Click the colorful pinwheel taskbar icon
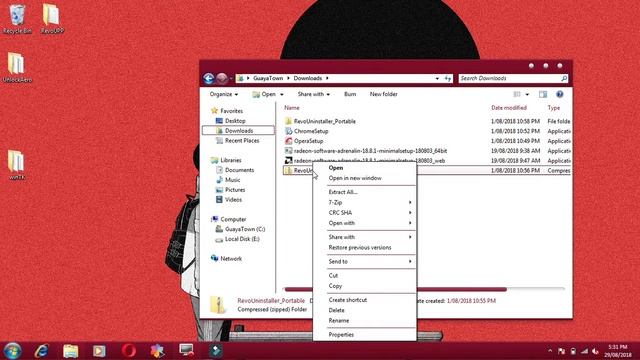This screenshot has height=360, width=640. point(157,351)
